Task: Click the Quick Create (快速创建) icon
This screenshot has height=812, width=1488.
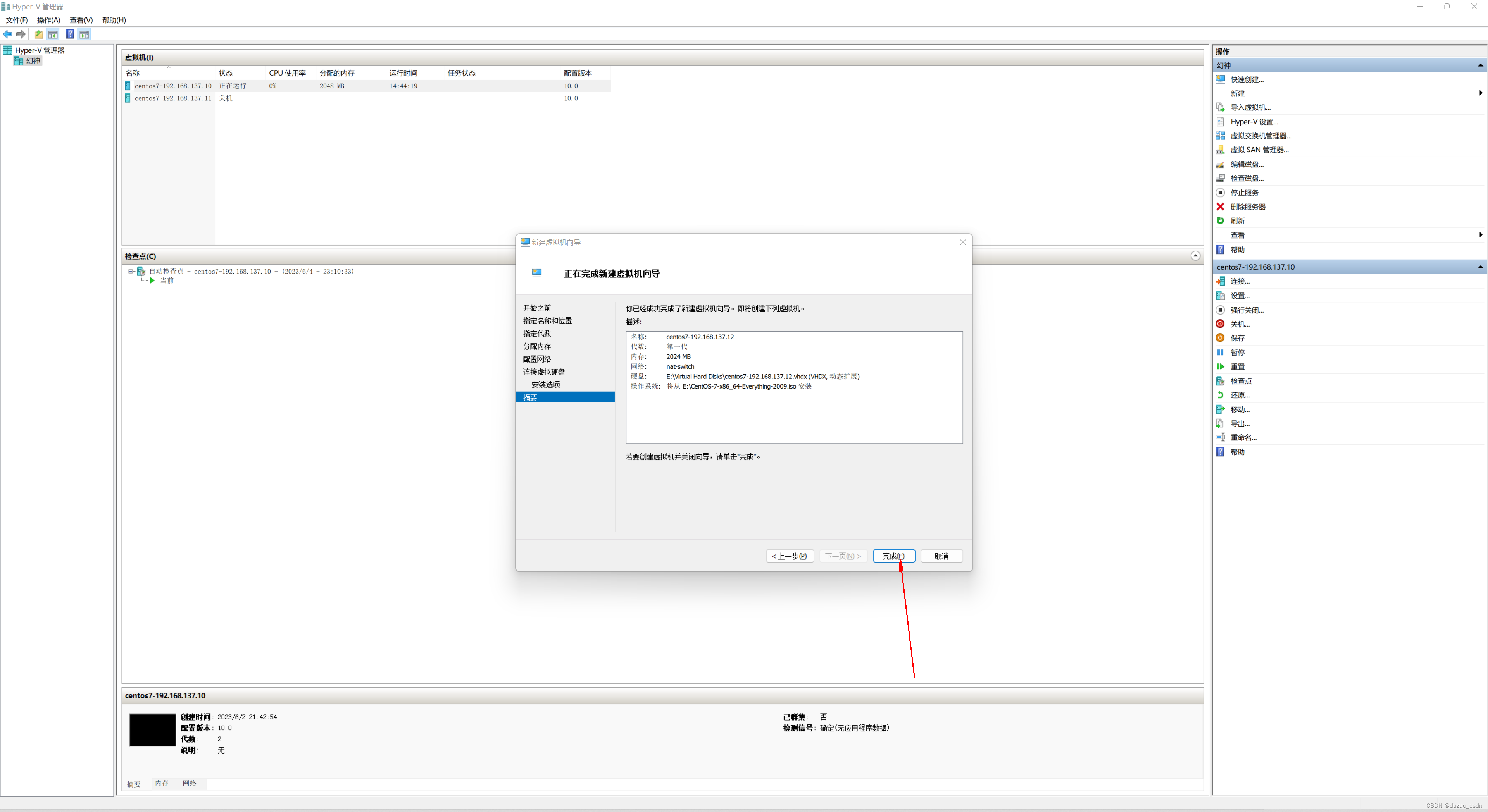Action: tap(1220, 79)
